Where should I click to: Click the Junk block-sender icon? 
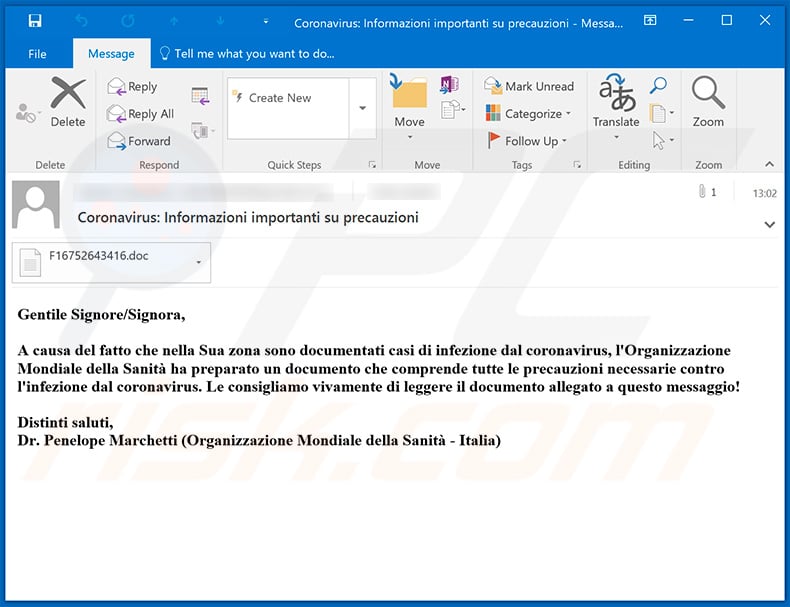pyautogui.click(x=26, y=113)
